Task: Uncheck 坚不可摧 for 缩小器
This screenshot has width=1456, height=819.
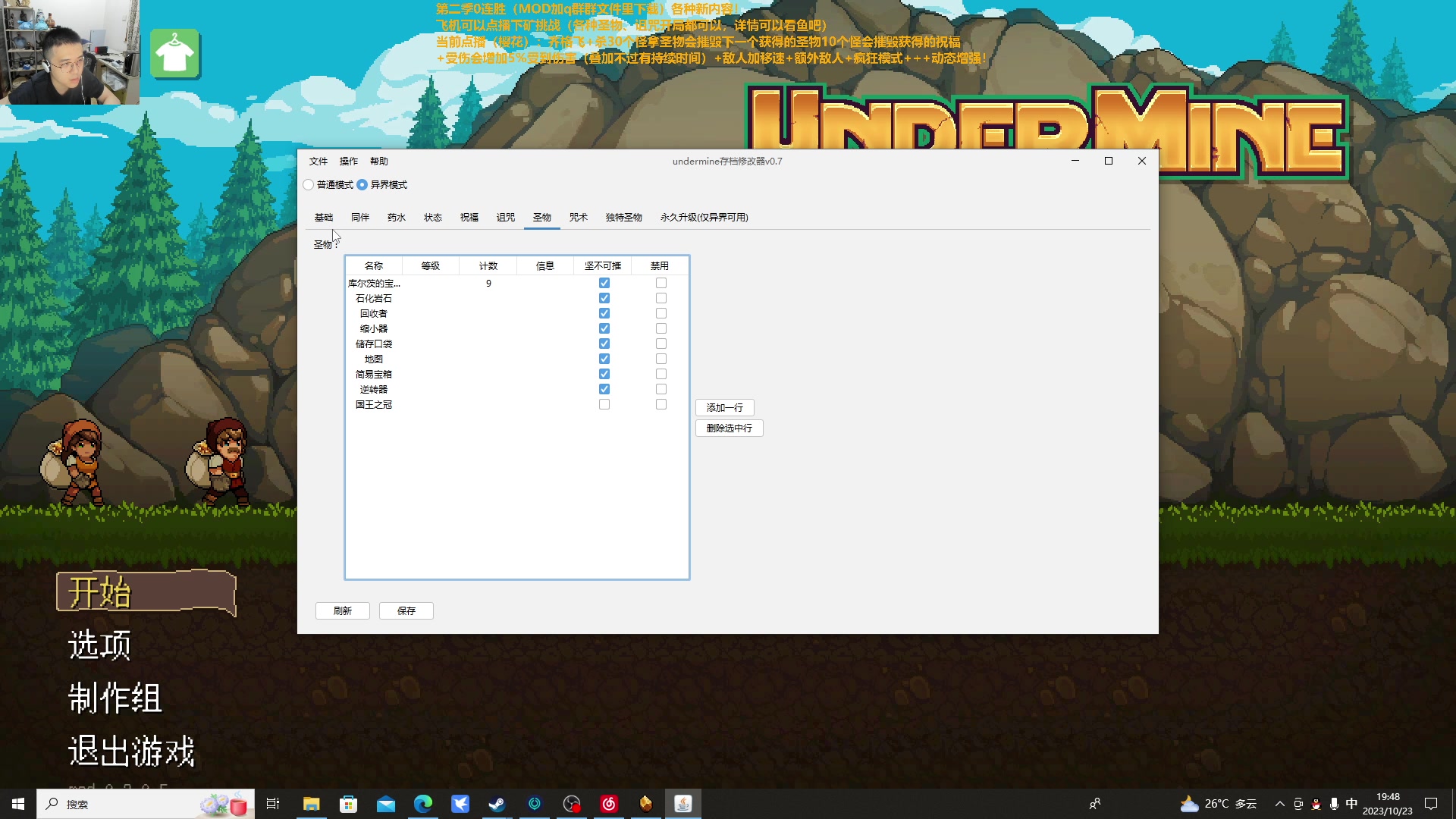Action: click(604, 329)
